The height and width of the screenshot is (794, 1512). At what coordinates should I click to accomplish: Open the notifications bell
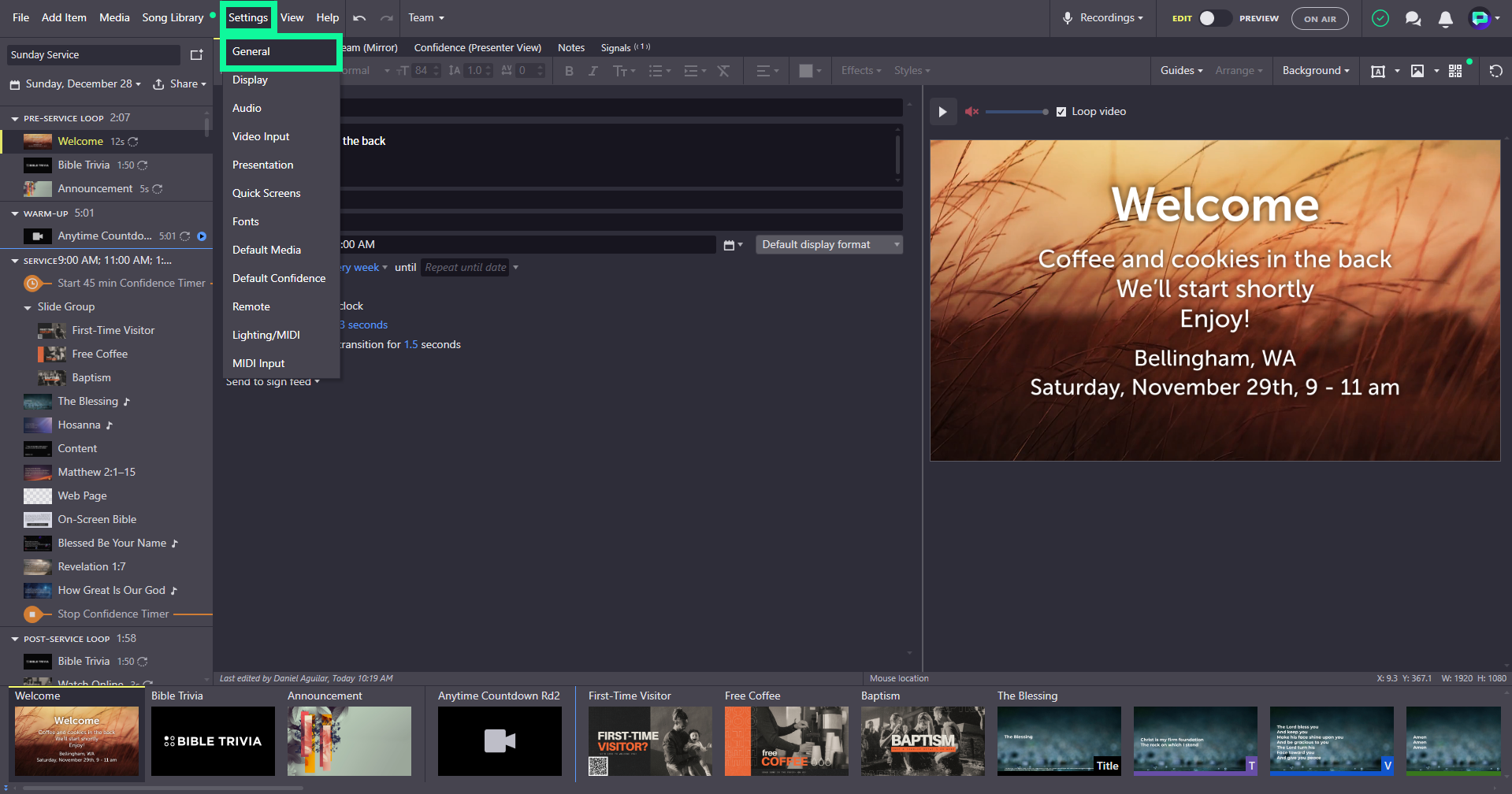[1446, 18]
